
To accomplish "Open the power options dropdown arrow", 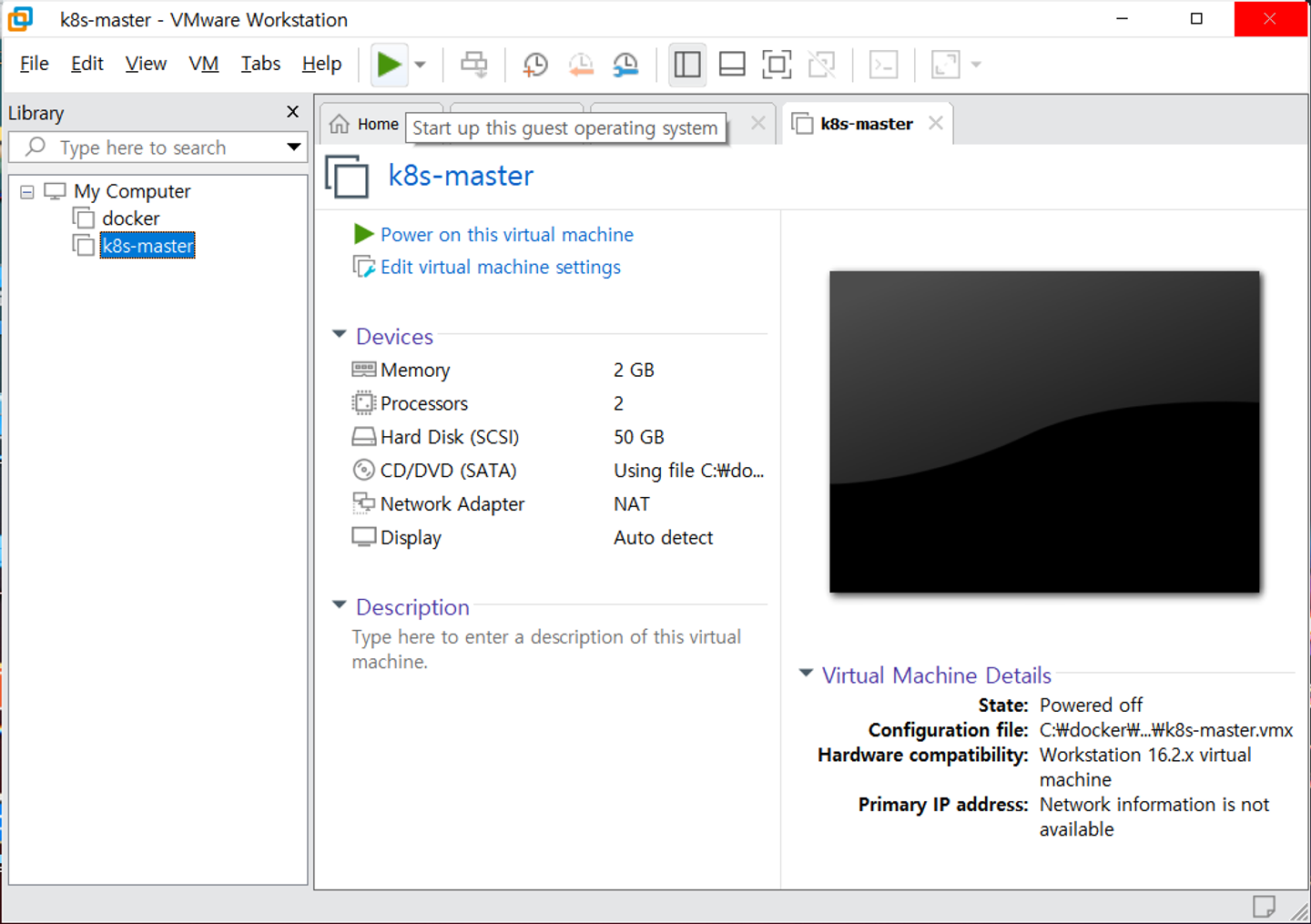I will (420, 65).
